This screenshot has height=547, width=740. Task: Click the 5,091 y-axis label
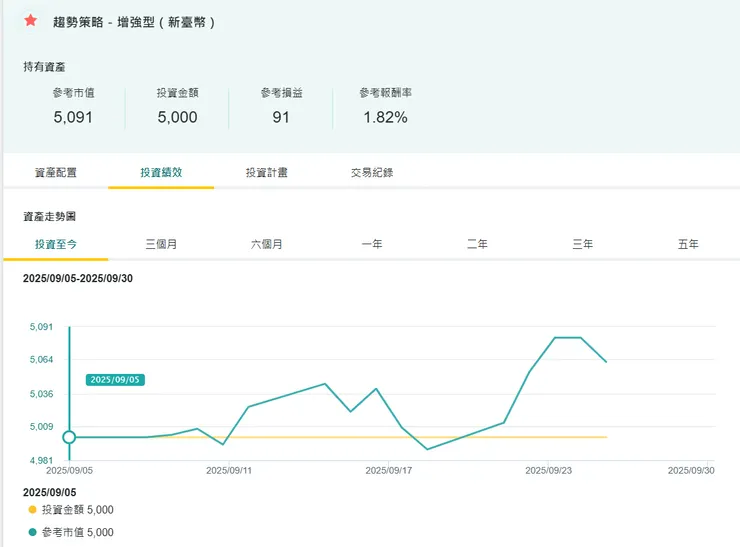(x=42, y=327)
